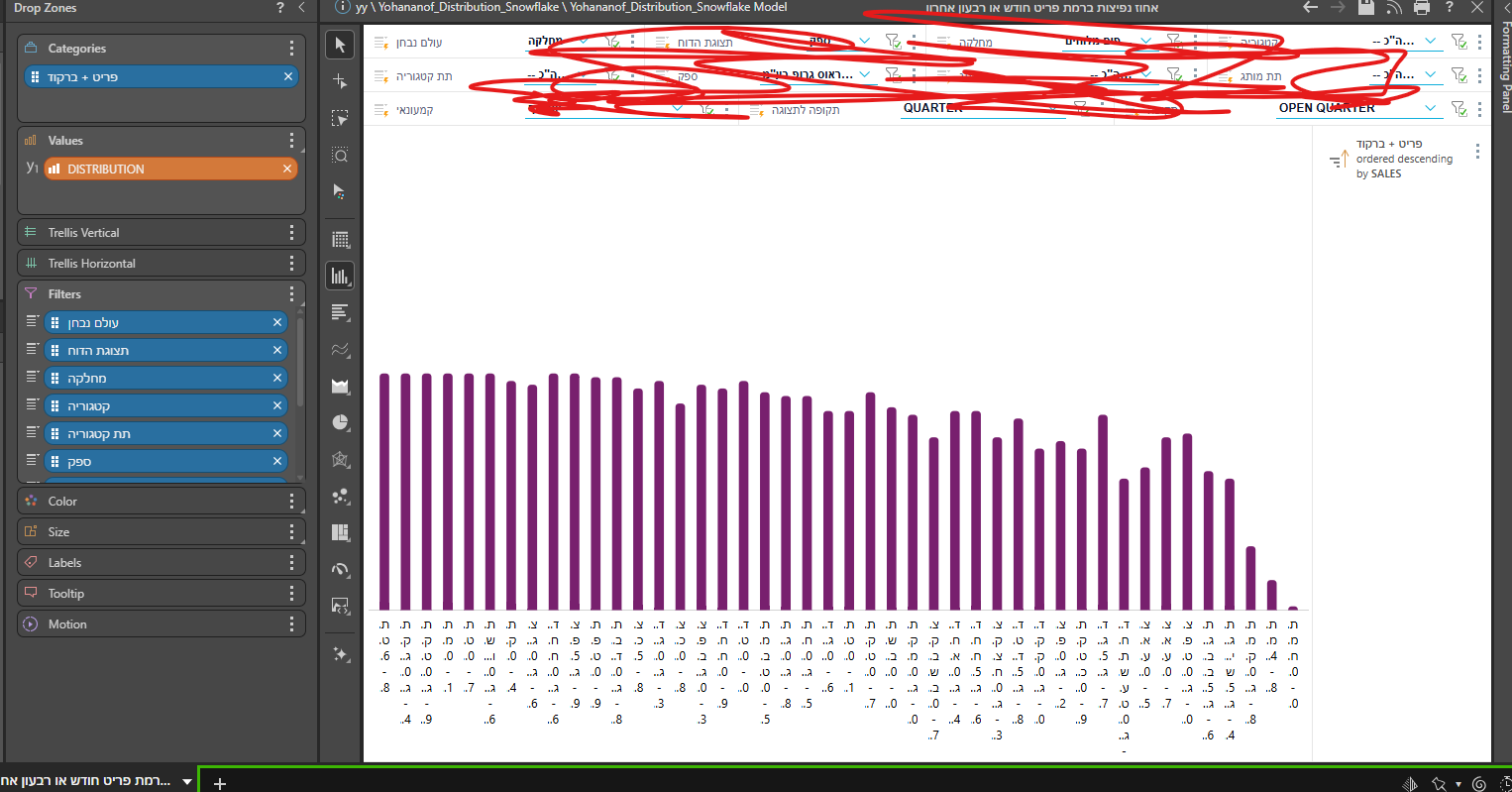Open Drop Zones help question mark

click(280, 8)
